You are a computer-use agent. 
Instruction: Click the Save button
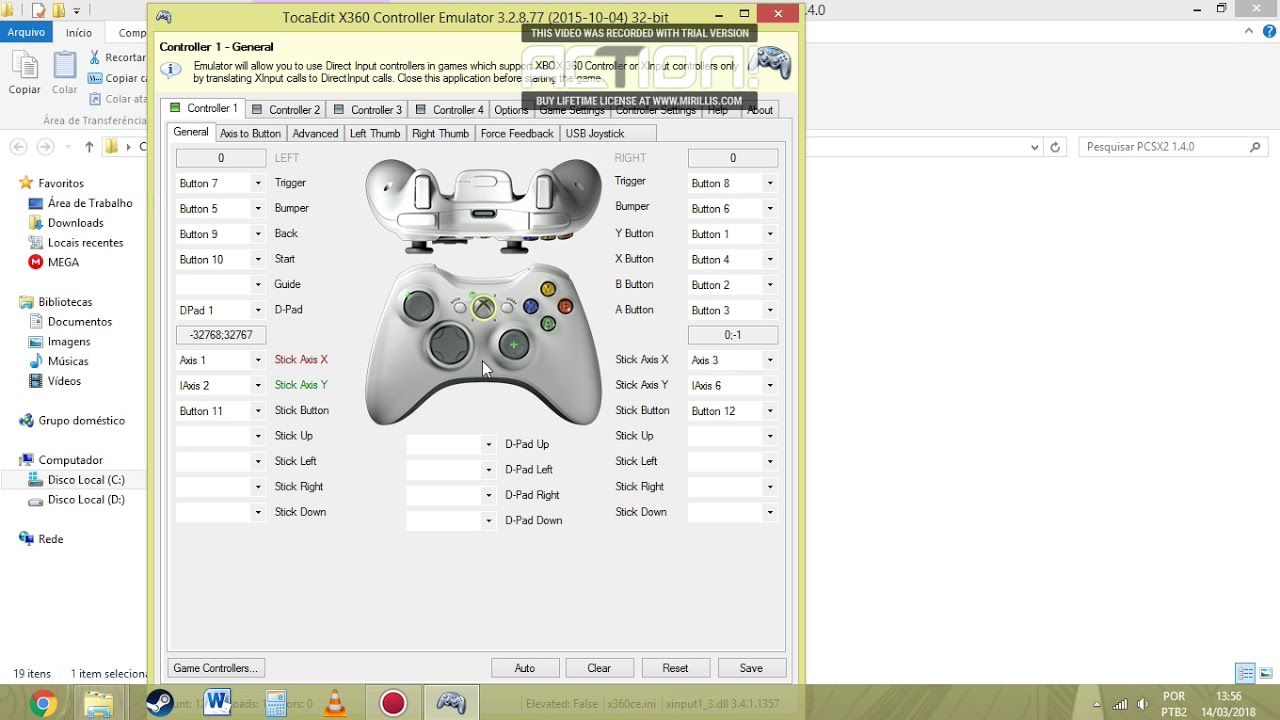coord(751,668)
